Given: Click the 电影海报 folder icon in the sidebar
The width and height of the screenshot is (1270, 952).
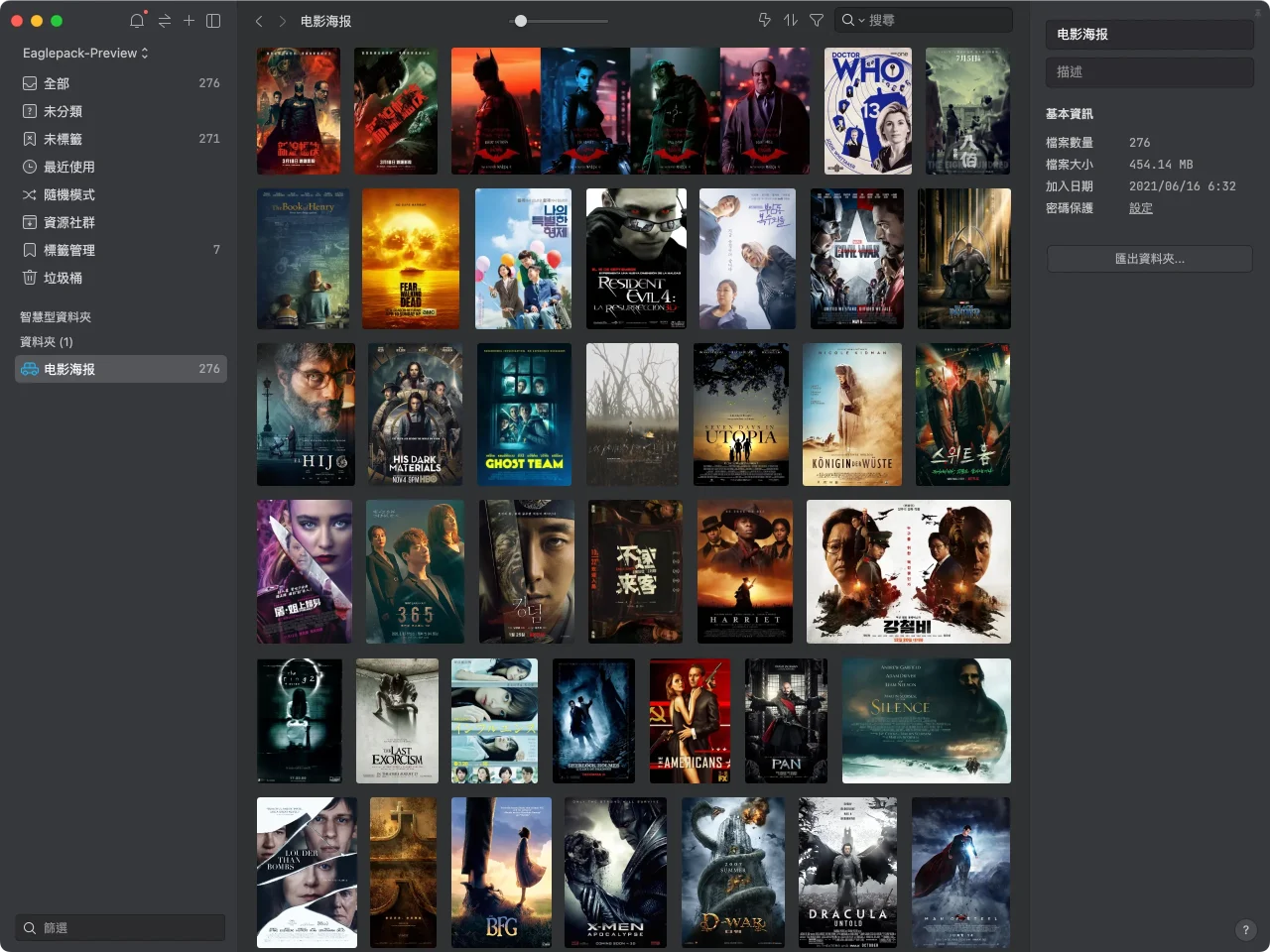Looking at the screenshot, I should [30, 369].
